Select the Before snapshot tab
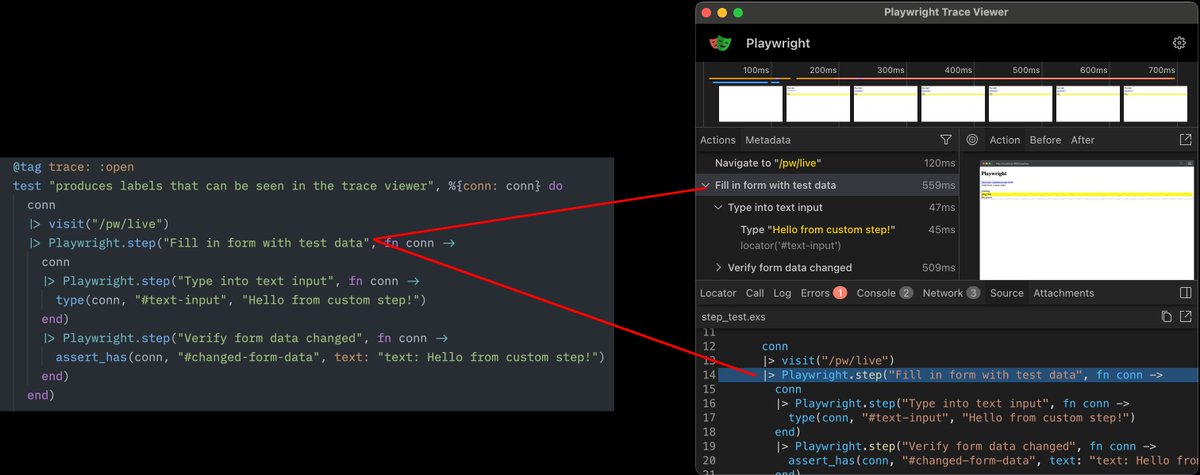 (1045, 140)
